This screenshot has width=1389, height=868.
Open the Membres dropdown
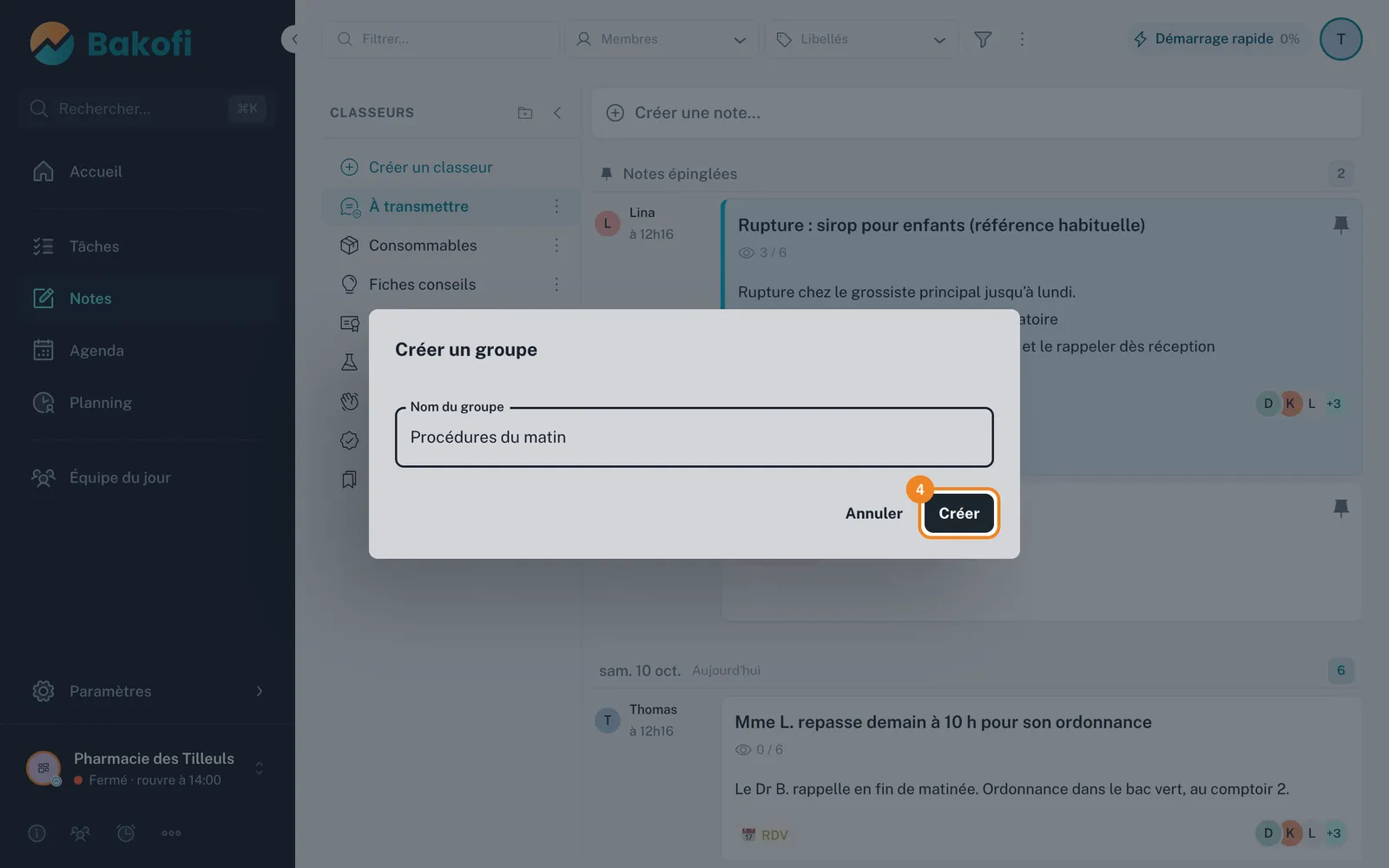coord(662,39)
